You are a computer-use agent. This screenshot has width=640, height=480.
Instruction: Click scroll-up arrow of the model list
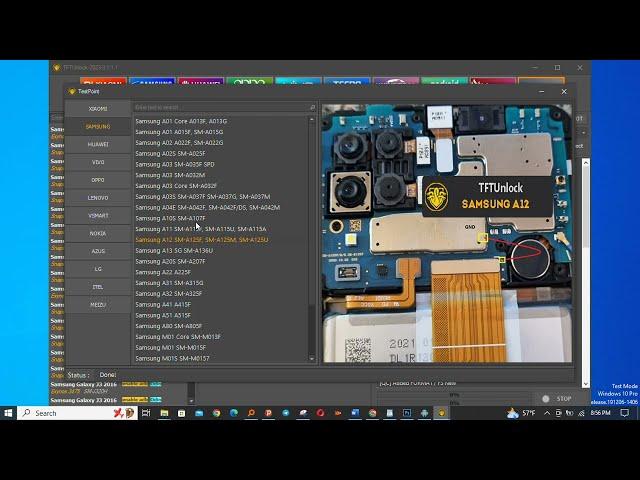pyautogui.click(x=312, y=119)
